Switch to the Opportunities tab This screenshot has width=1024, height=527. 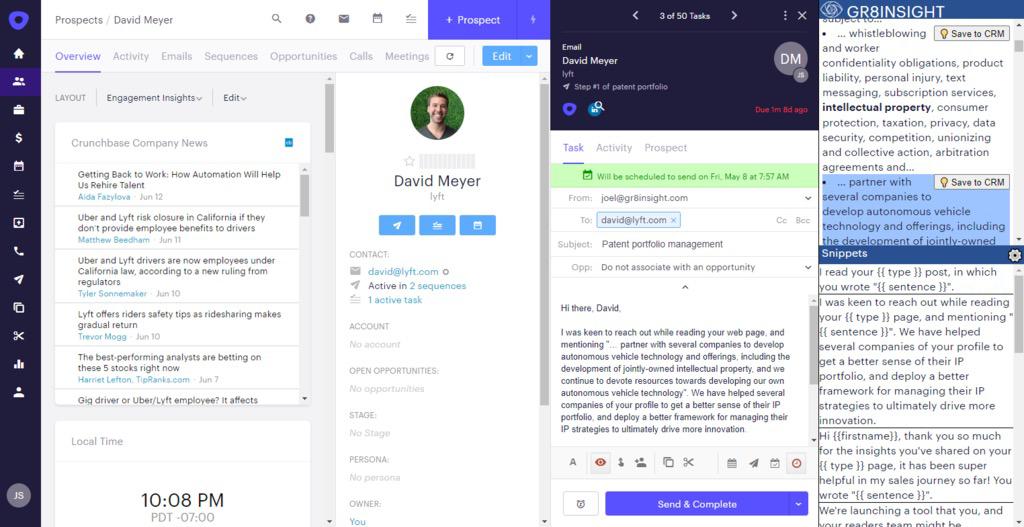(x=303, y=56)
